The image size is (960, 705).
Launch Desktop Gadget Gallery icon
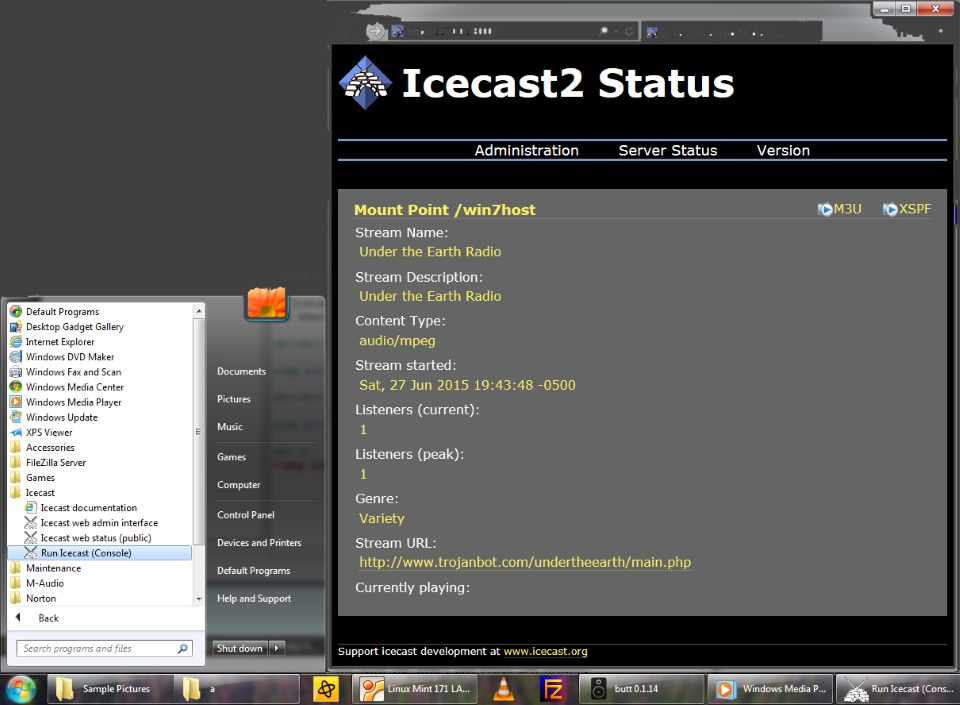coord(16,327)
